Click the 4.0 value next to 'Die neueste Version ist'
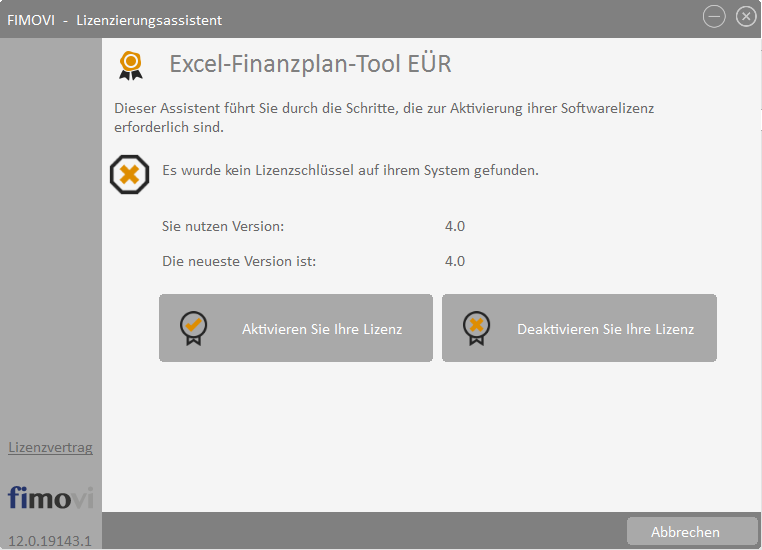 click(x=455, y=261)
